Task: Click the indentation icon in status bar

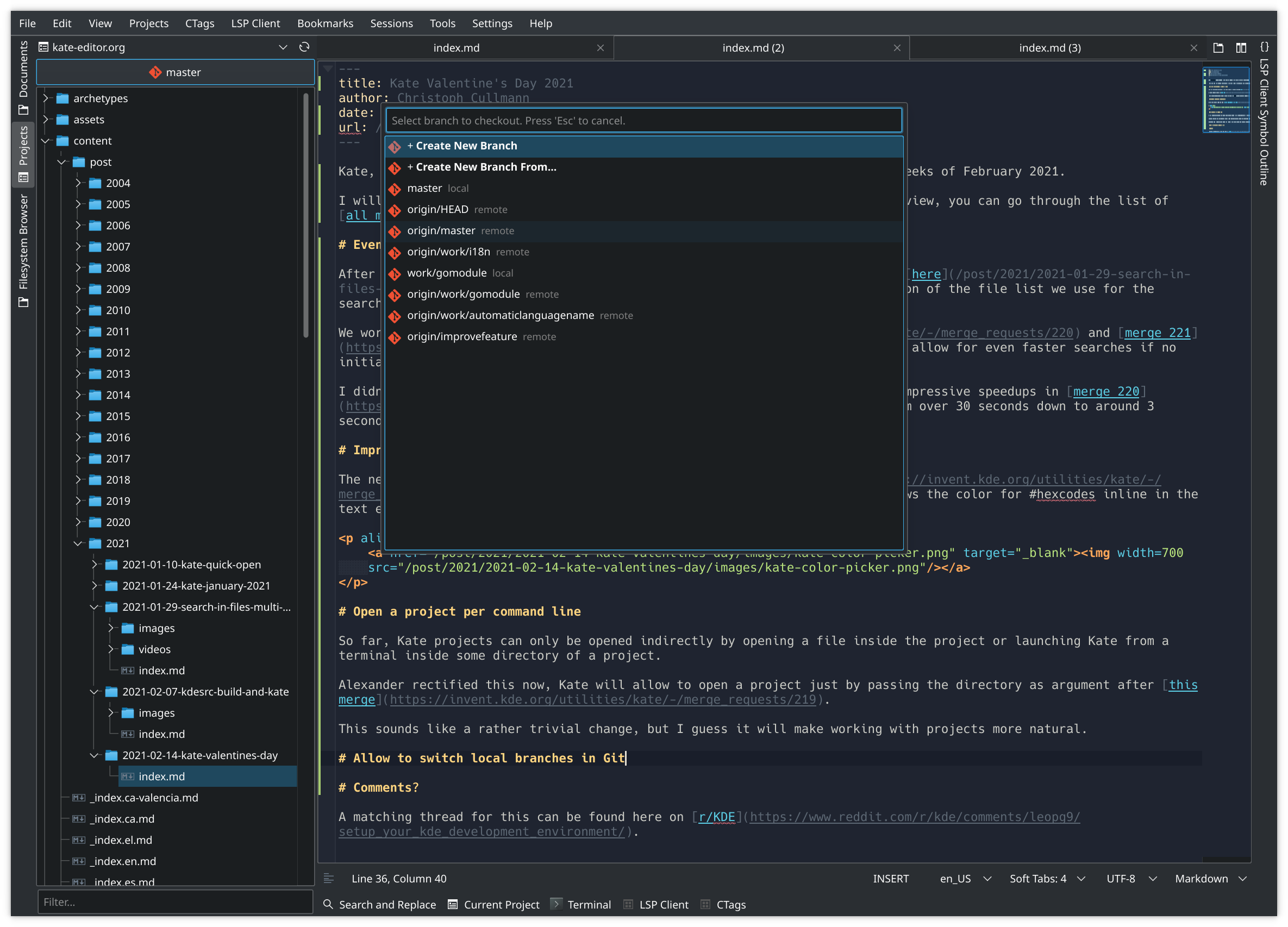Action: point(329,878)
